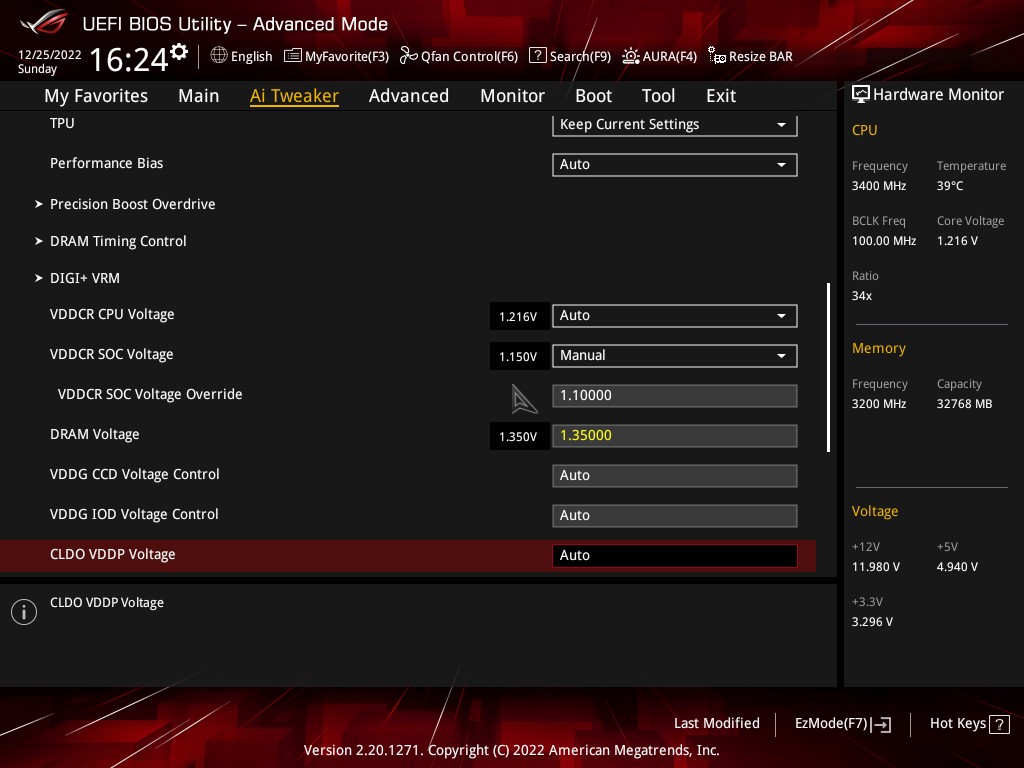Click the 1.350V DRAM voltage readout
The height and width of the screenshot is (768, 1024).
518,436
